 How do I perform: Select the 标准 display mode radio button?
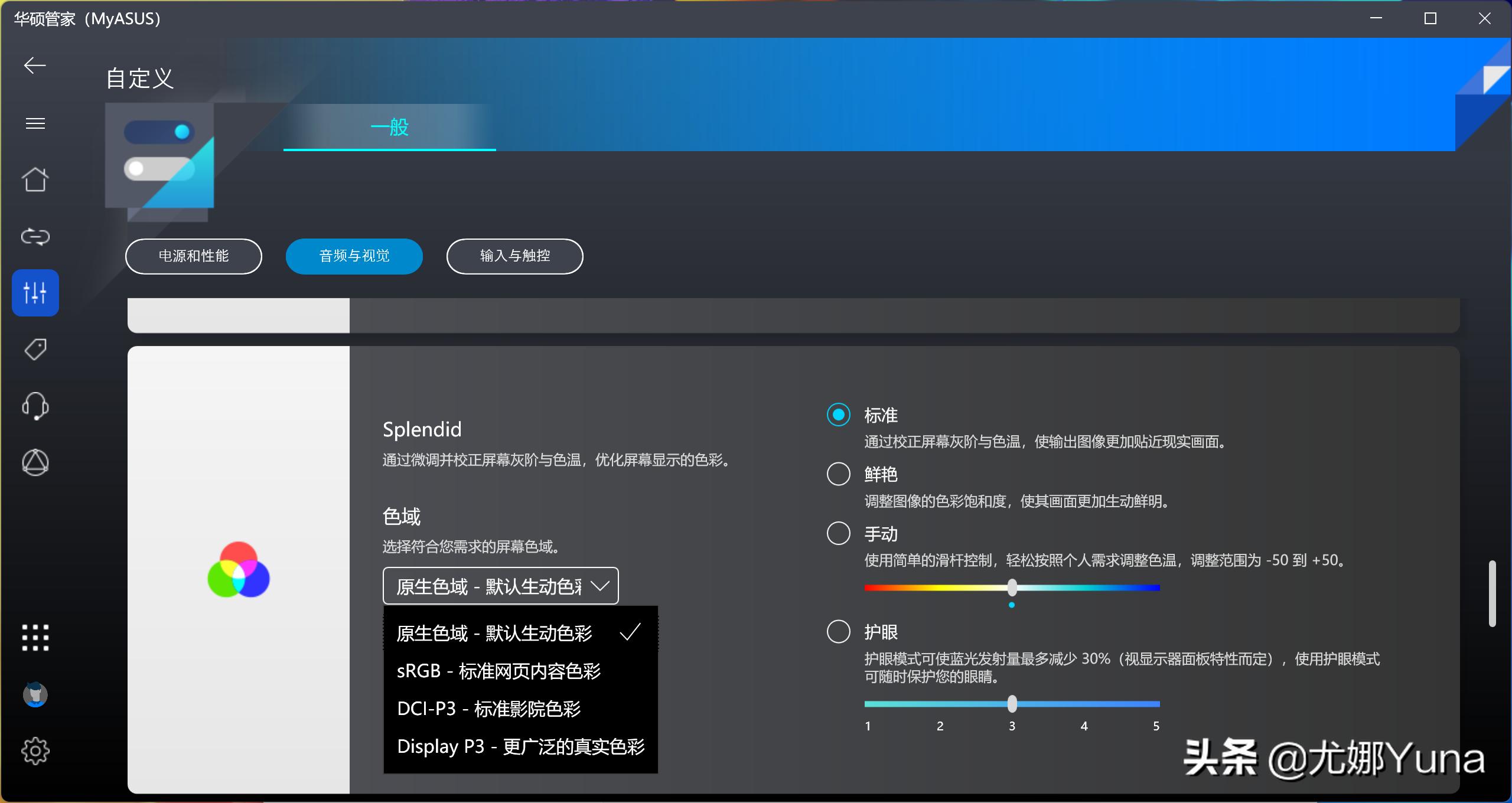coord(838,414)
